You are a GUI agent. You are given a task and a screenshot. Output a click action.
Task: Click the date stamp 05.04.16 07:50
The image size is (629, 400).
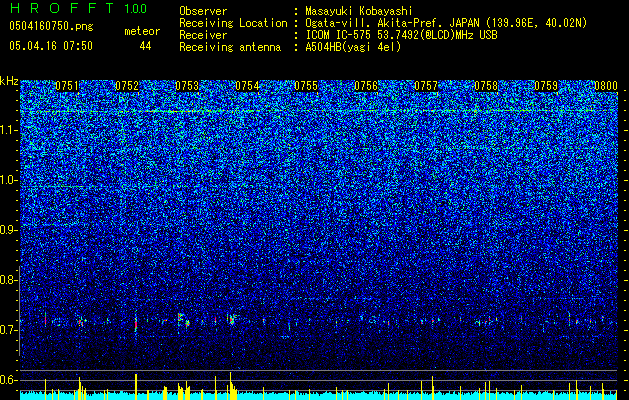coord(51,46)
